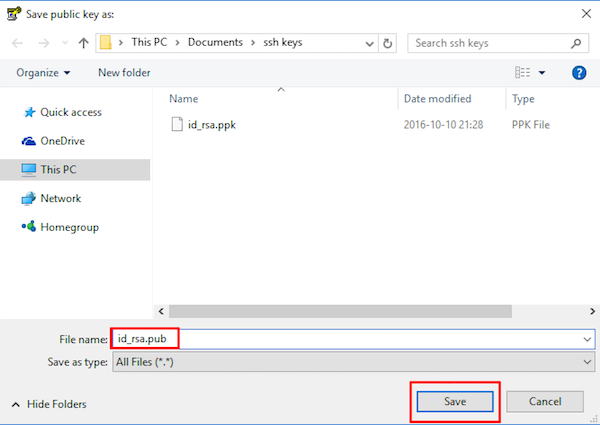Select This PC in the address breadcrumb
Image resolution: width=600 pixels, height=425 pixels.
click(x=149, y=42)
